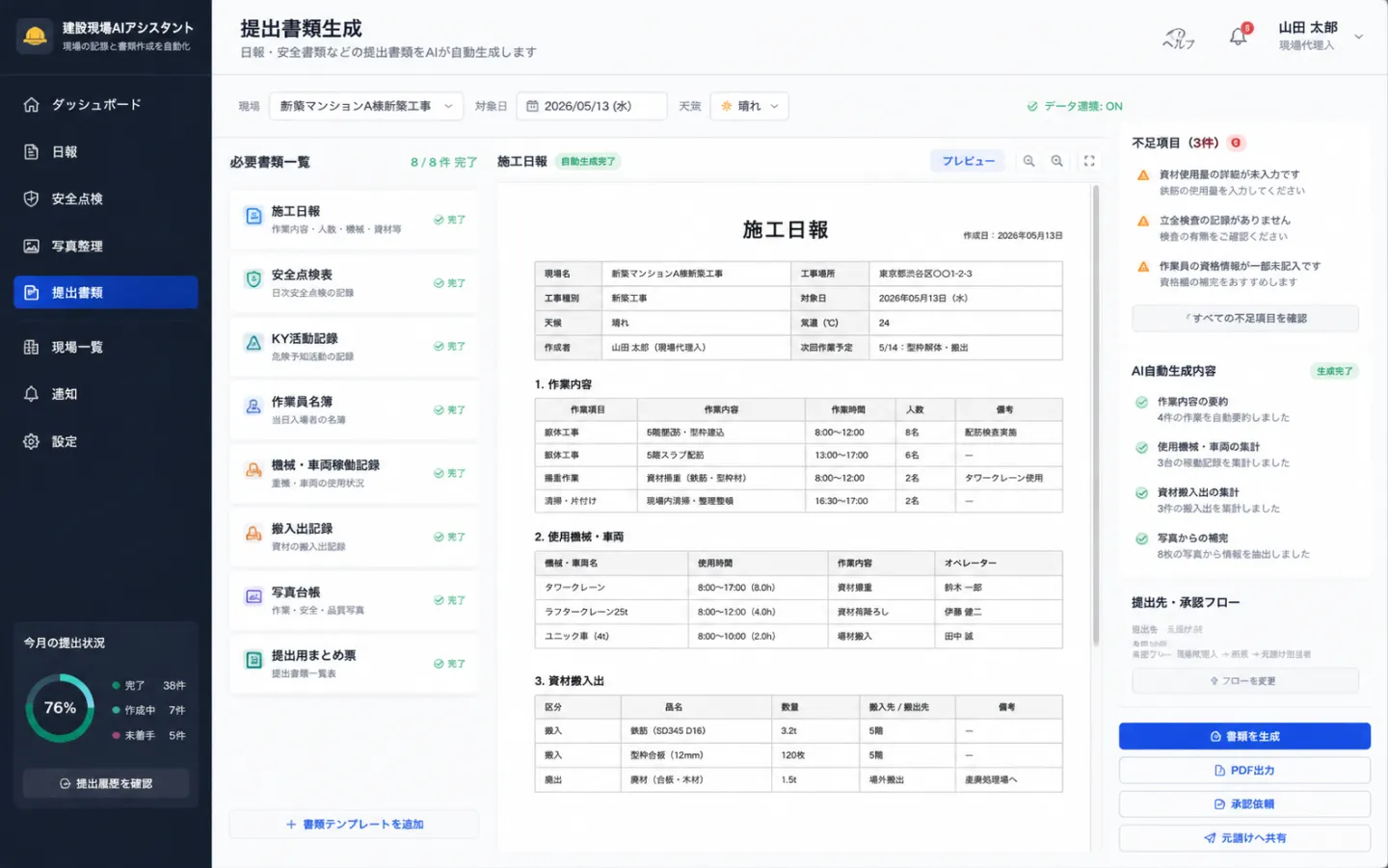Click the 76% submission progress ring
The width and height of the screenshot is (1388, 868).
point(60,708)
